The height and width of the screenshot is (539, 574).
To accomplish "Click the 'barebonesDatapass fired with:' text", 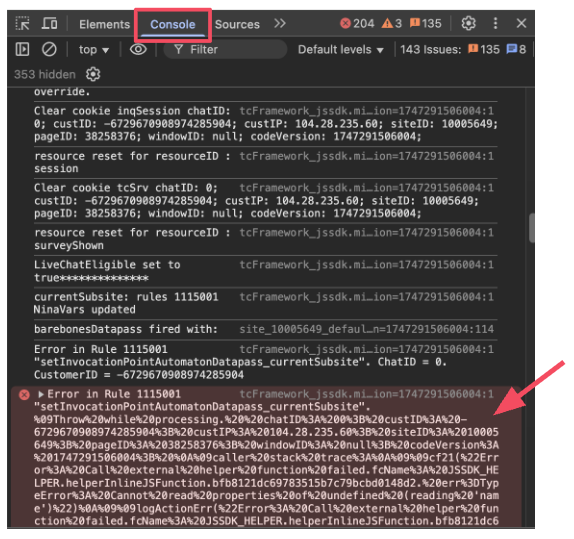I will (x=126, y=329).
